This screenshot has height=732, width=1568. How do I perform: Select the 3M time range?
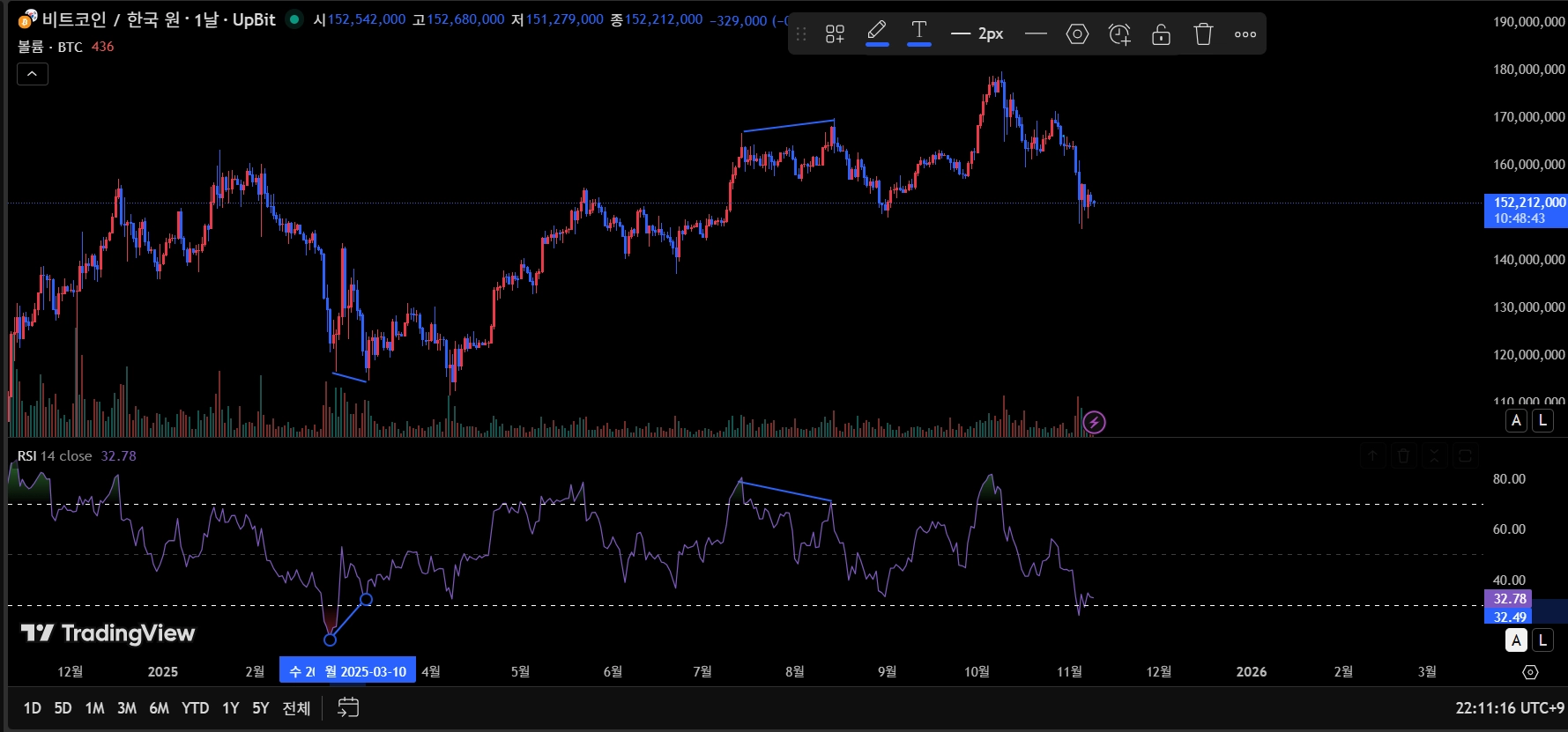point(127,708)
